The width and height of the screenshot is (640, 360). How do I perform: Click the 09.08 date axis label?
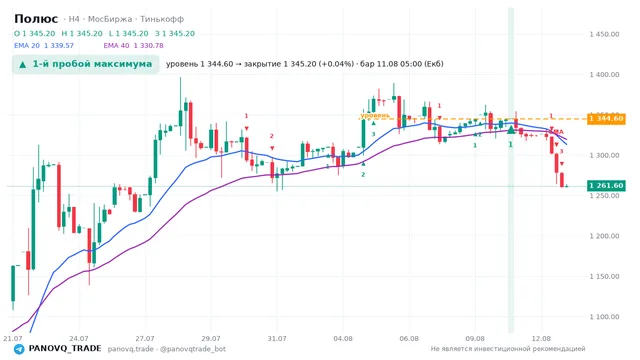point(475,339)
